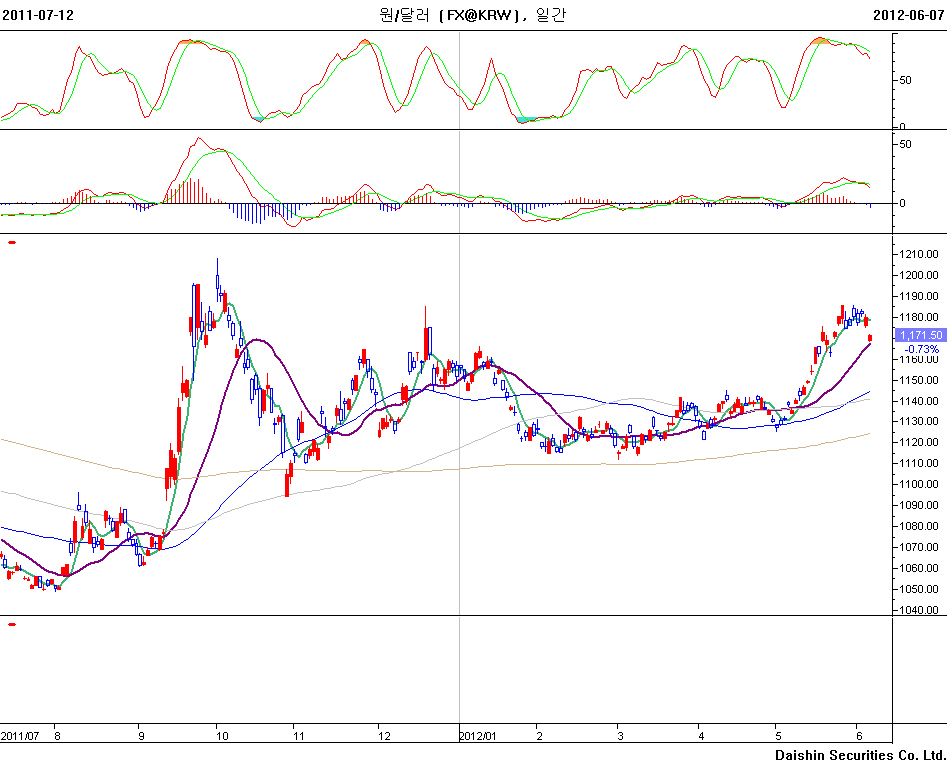Viewport: 947px width, 767px height.
Task: Open the Daishin Securities Co. Ltd. credit
Action: coord(860,755)
